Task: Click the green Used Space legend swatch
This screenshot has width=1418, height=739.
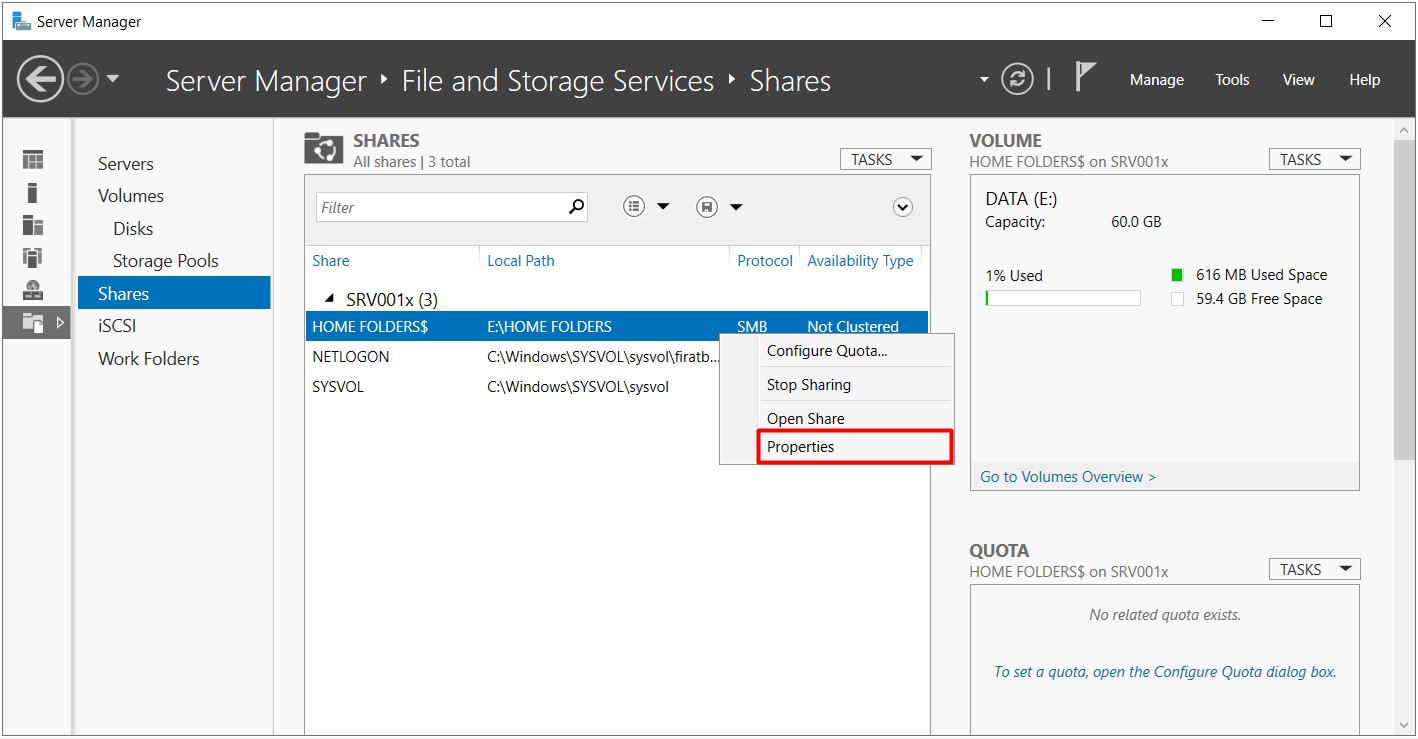Action: click(x=1177, y=275)
